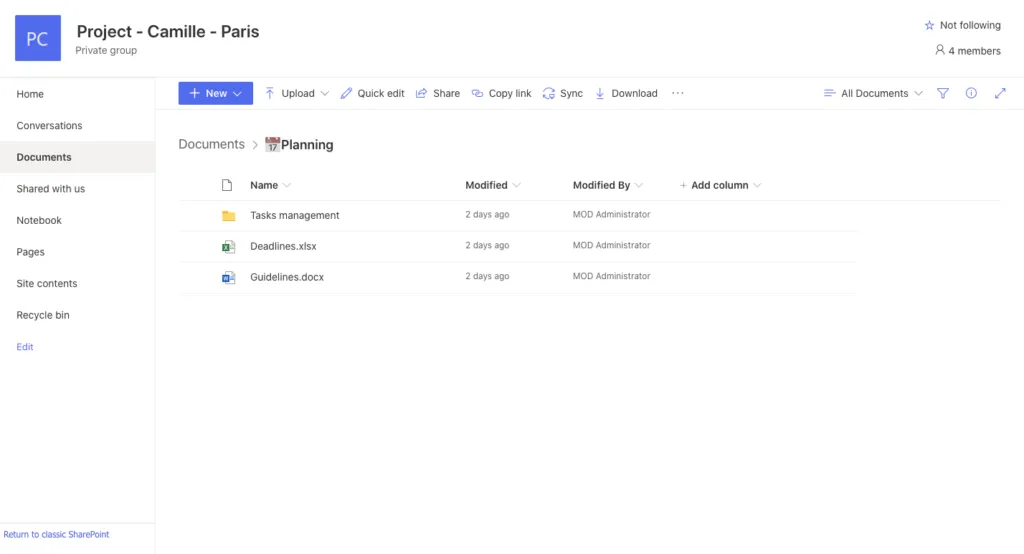This screenshot has height=554, width=1024.
Task: Open the Guidelines.docx file name
Action: click(287, 277)
